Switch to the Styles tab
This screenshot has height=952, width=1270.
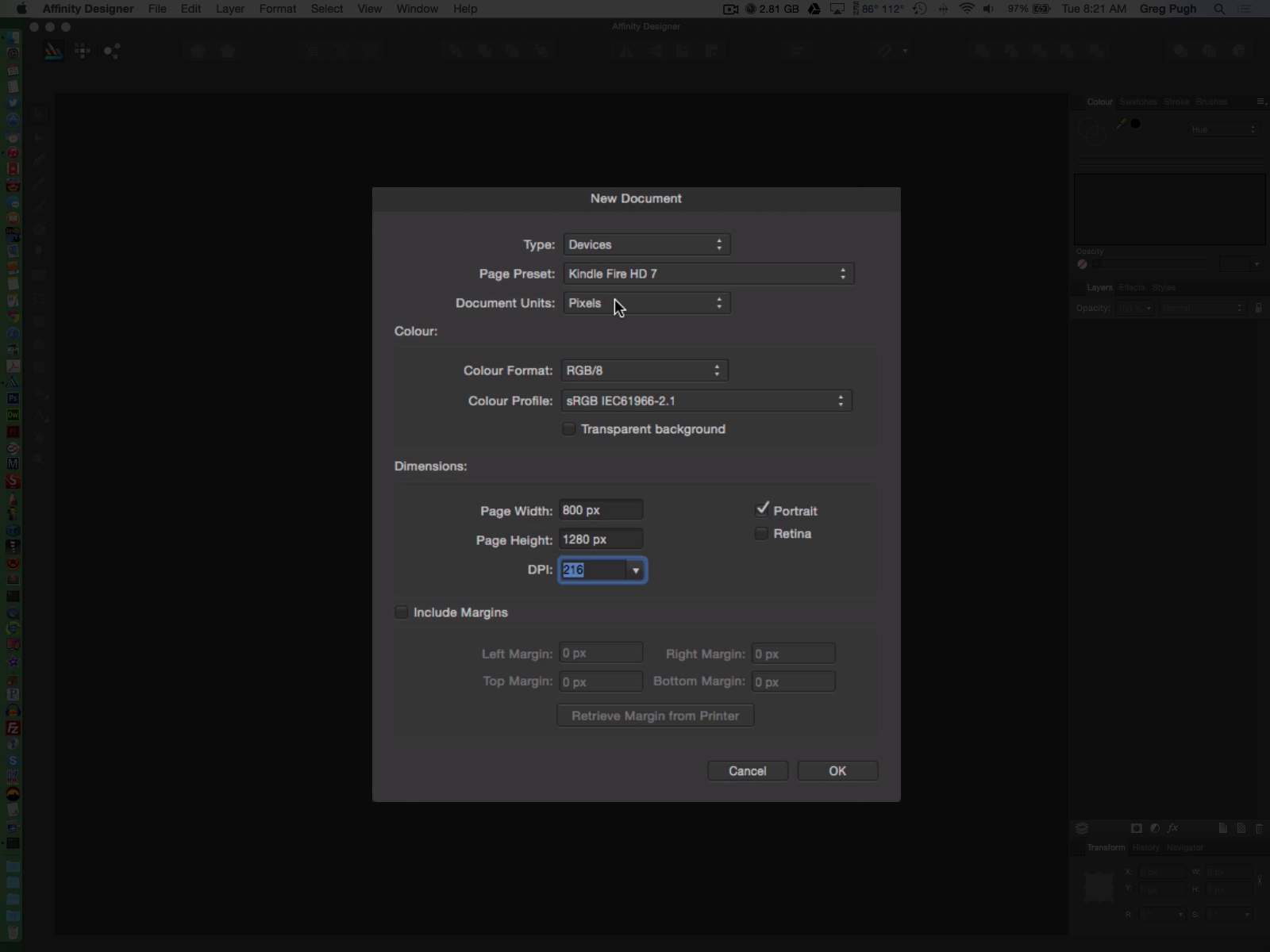(x=1164, y=287)
